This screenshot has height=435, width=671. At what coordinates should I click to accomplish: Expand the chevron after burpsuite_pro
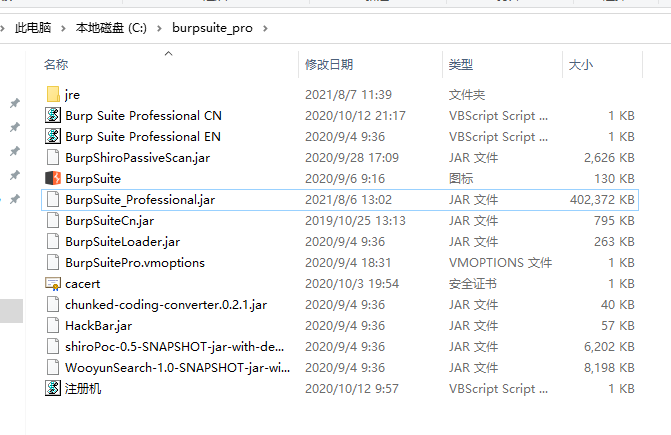pos(265,28)
